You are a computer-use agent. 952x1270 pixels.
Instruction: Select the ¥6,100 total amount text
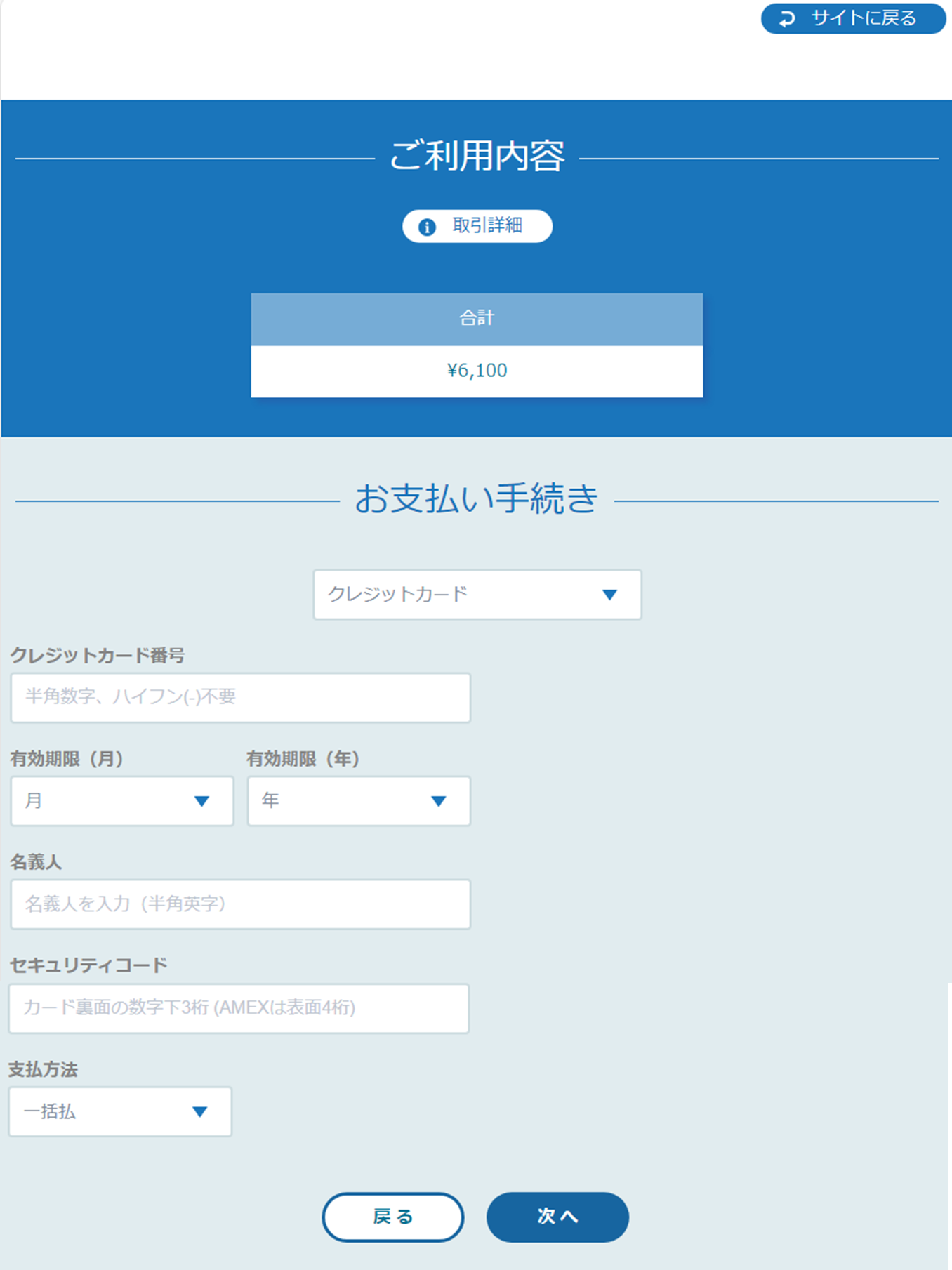click(477, 371)
